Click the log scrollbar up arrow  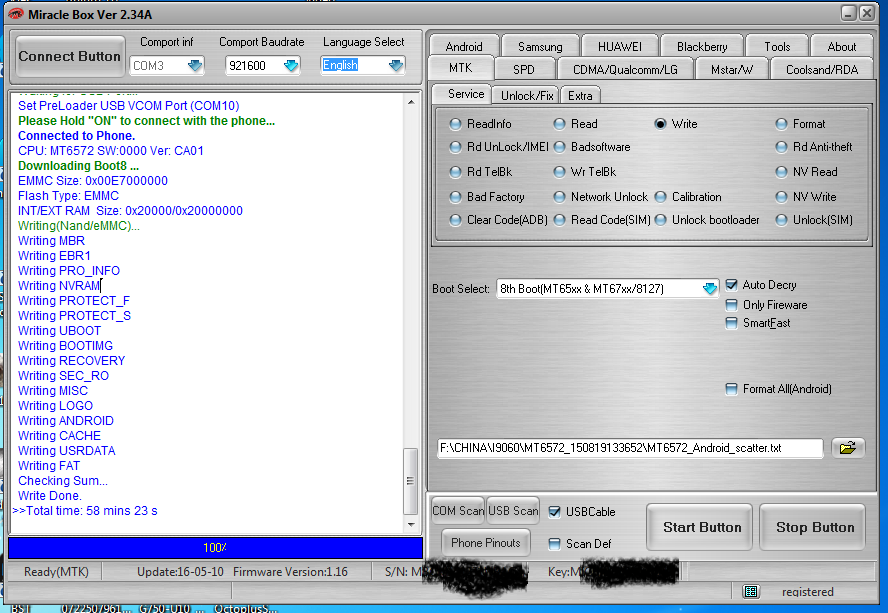[411, 102]
